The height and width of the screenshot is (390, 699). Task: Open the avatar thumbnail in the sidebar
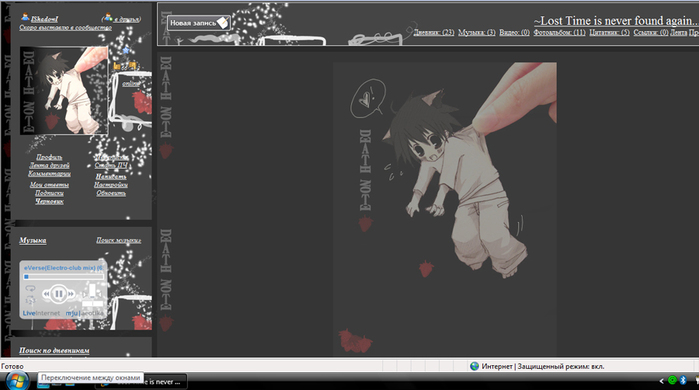64,90
